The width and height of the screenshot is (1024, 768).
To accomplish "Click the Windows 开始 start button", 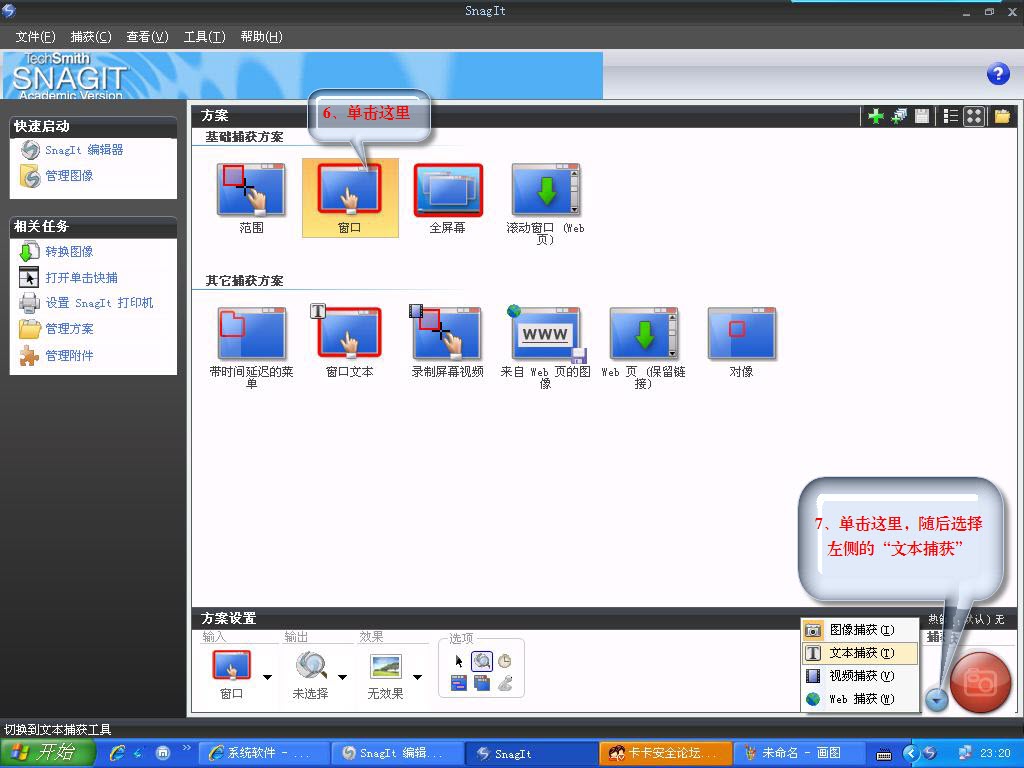I will (x=47, y=753).
